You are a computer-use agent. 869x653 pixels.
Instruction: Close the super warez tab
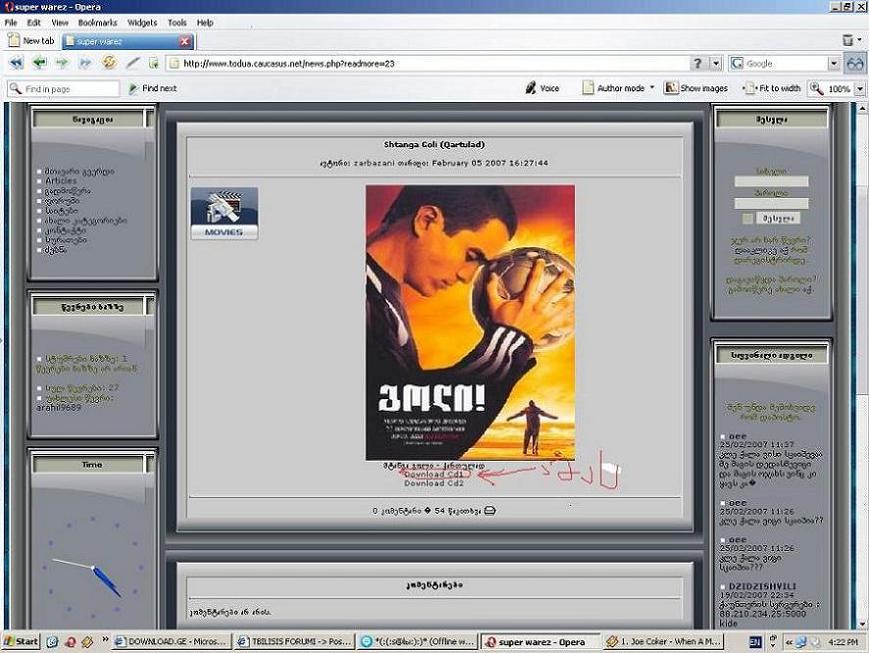(x=185, y=41)
